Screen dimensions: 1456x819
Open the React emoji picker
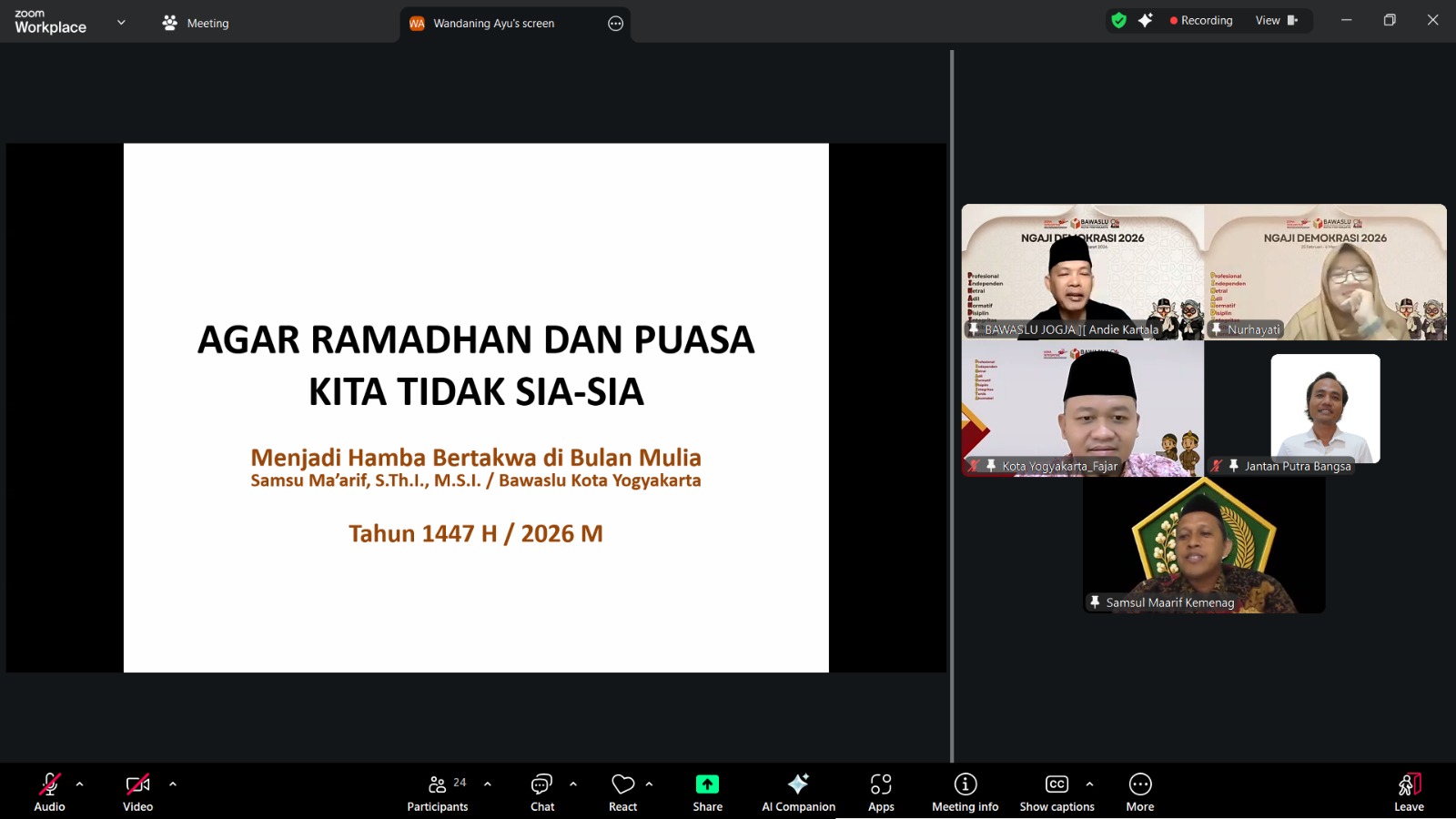[x=622, y=790]
